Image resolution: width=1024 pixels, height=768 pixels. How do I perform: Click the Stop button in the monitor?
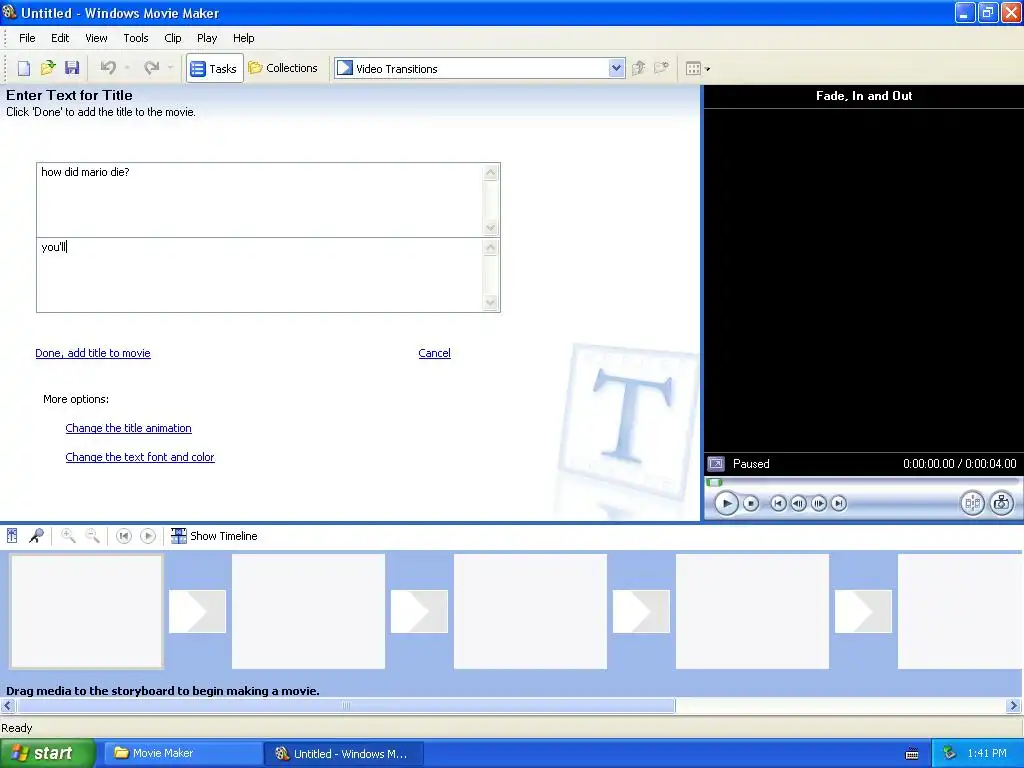[x=751, y=504]
